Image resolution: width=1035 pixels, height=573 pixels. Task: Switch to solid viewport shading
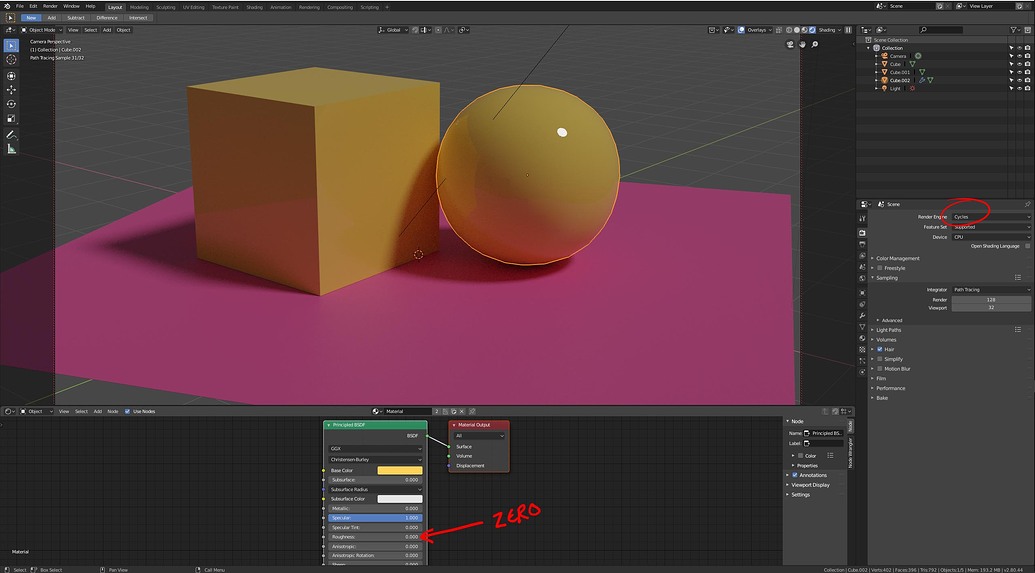(x=797, y=30)
